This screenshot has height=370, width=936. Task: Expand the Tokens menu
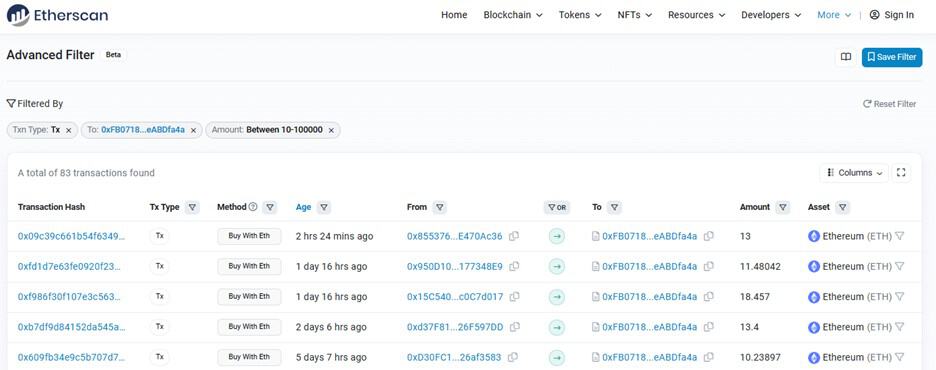[580, 15]
